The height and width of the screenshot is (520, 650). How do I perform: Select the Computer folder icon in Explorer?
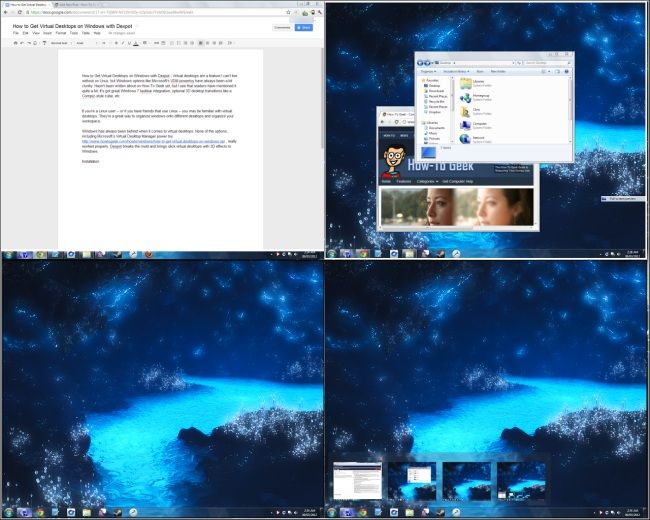click(466, 126)
